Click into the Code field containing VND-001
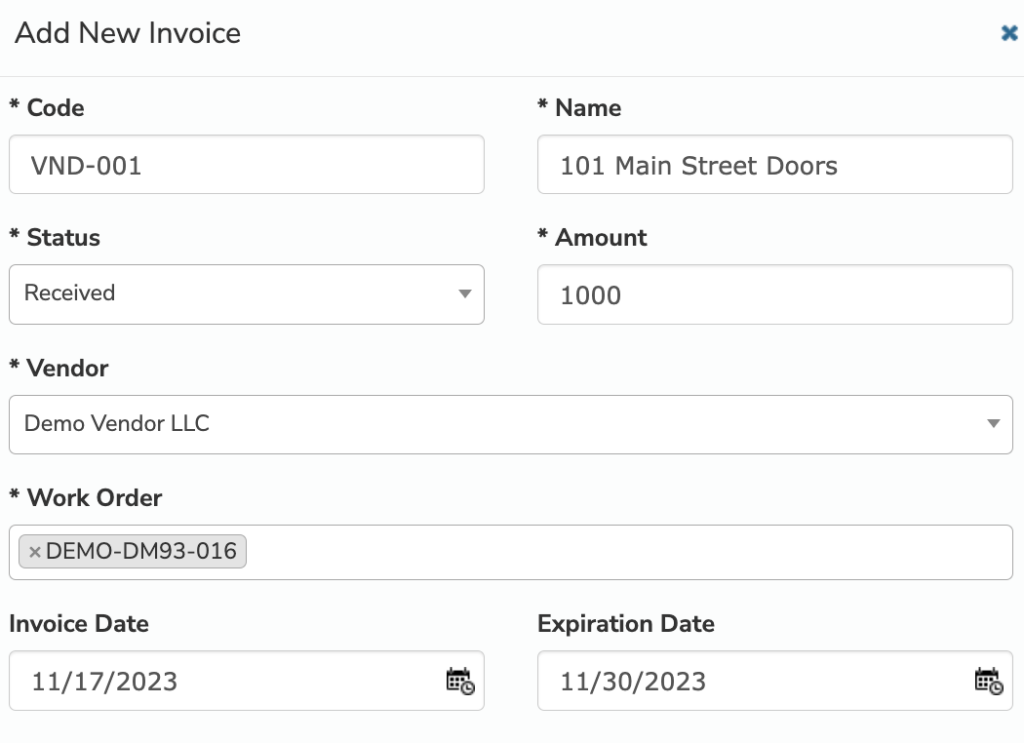1024x743 pixels. [247, 165]
